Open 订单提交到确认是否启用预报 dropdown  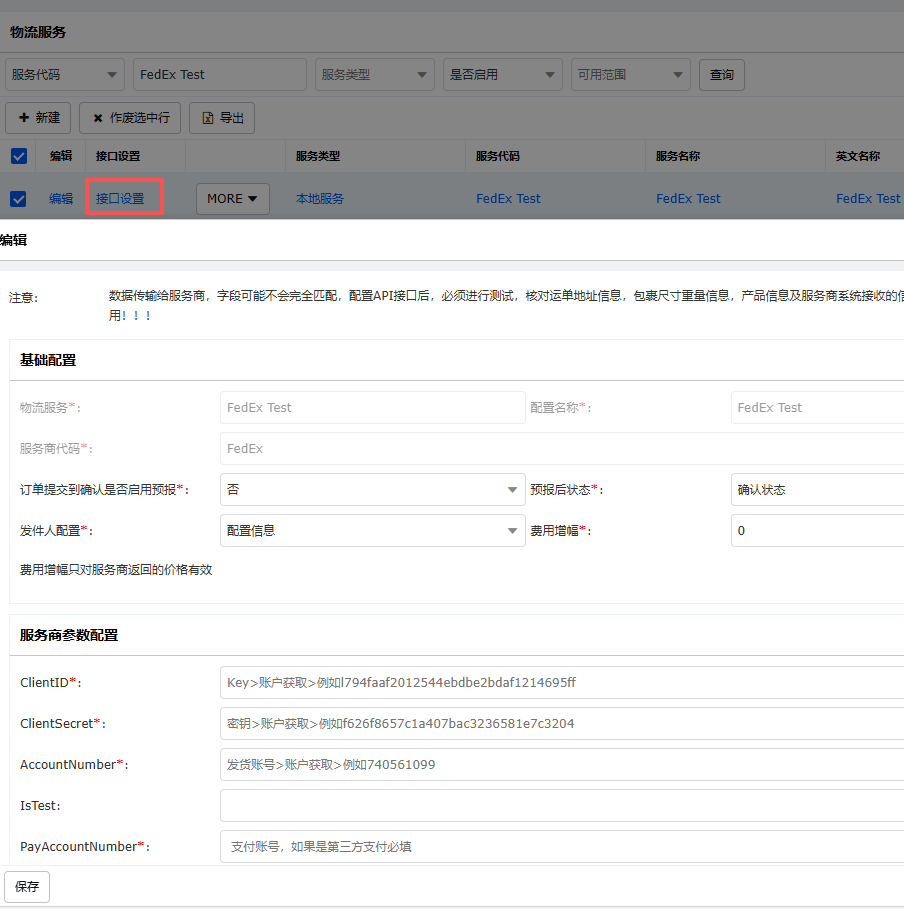point(372,490)
